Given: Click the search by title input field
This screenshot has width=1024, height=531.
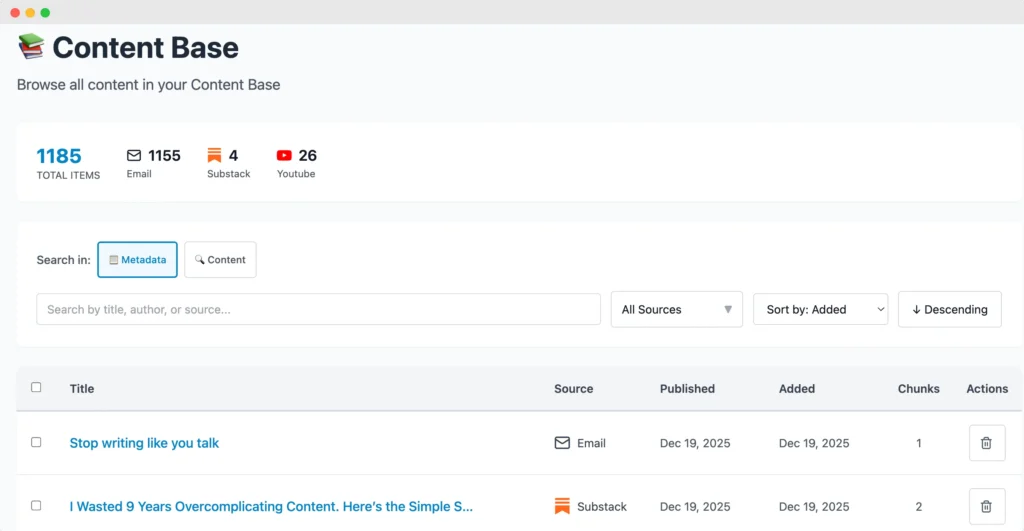Looking at the screenshot, I should click(x=318, y=309).
